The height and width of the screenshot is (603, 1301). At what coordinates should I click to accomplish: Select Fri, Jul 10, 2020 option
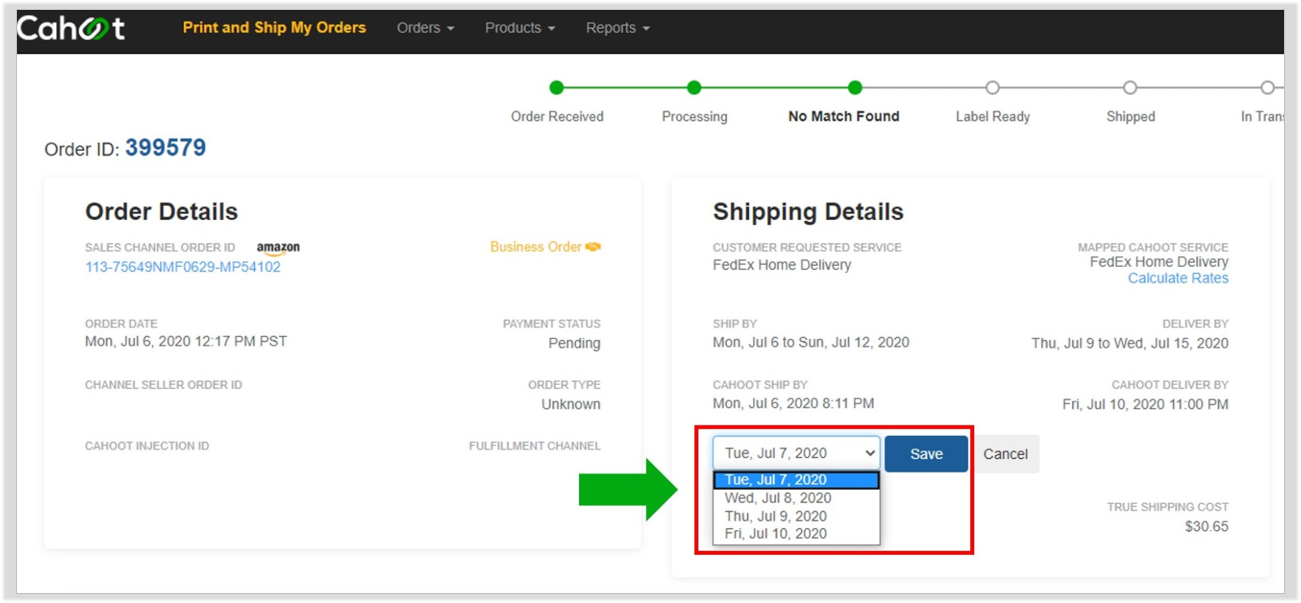coord(796,534)
